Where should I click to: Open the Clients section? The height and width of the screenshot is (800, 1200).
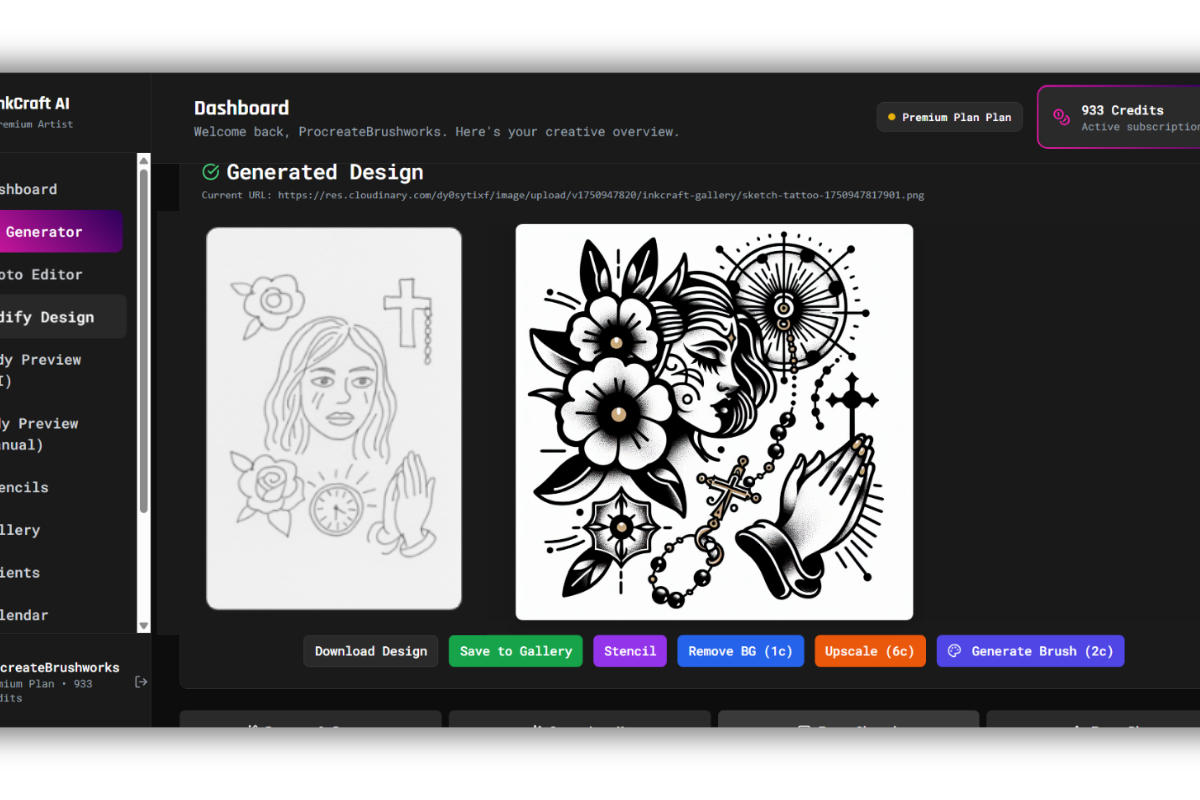point(21,572)
